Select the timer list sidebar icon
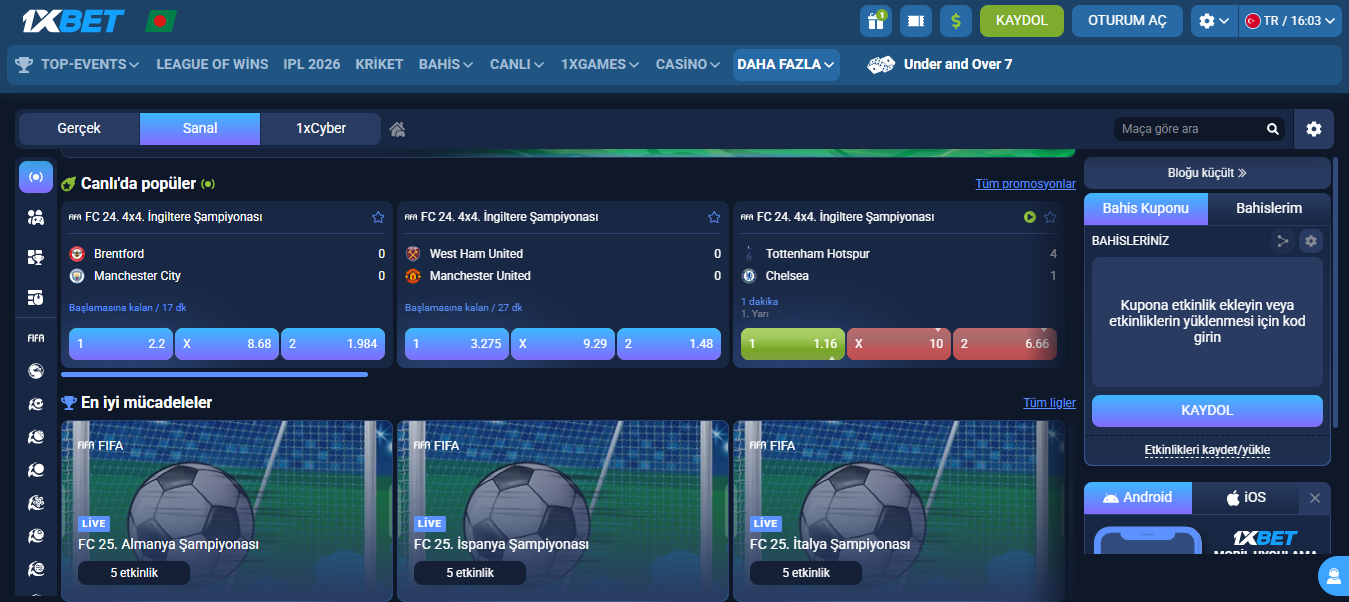This screenshot has height=602, width=1349. point(36,297)
